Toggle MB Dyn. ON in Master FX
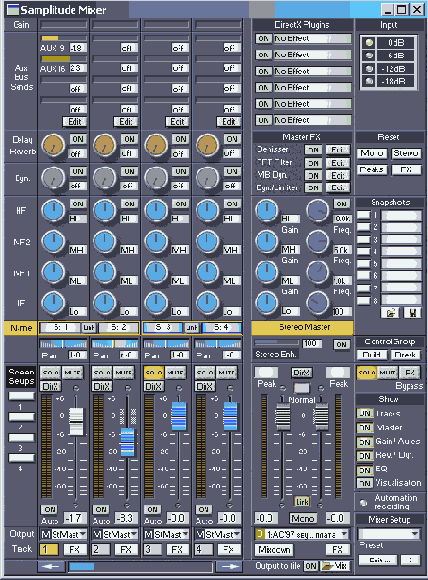The image size is (428, 580). (313, 175)
